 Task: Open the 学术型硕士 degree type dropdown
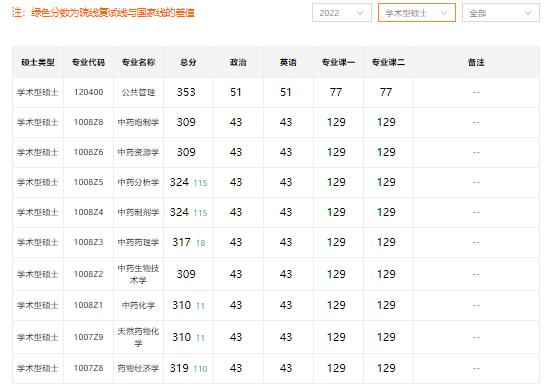pyautogui.click(x=417, y=13)
